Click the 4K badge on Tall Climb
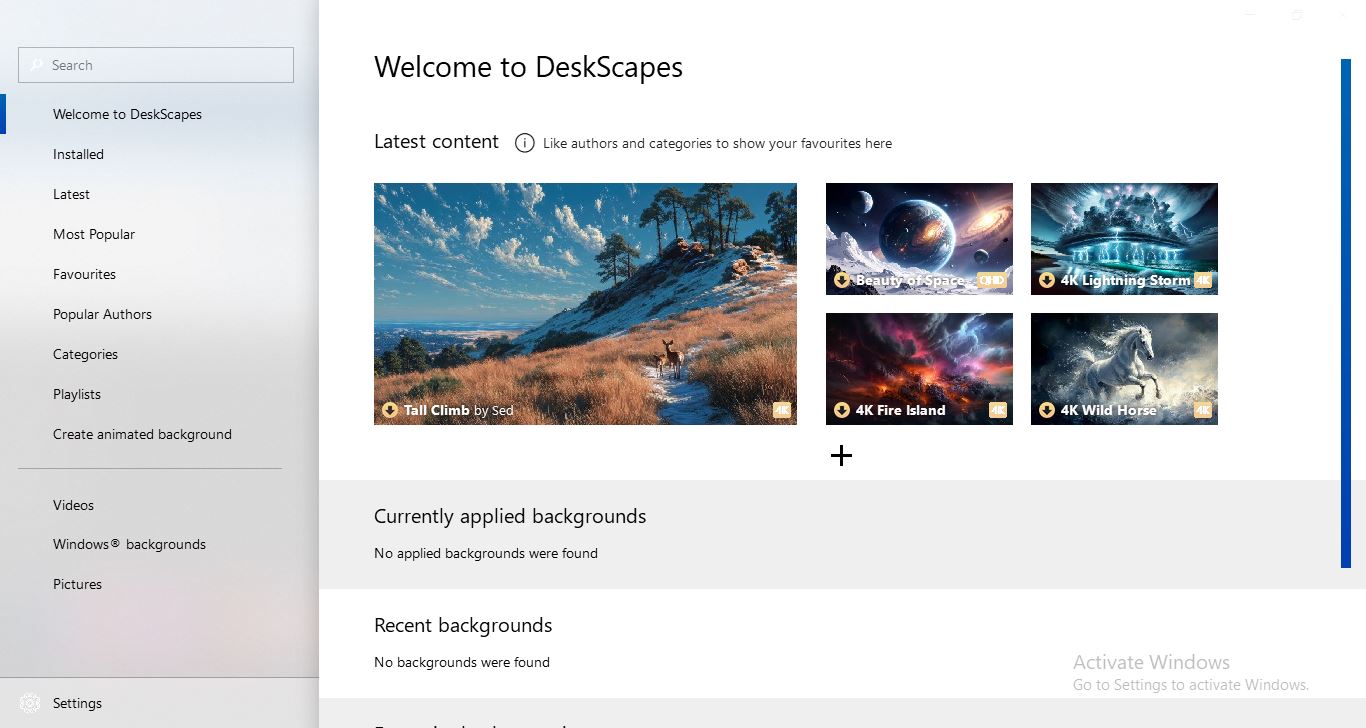The width and height of the screenshot is (1366, 728). point(782,410)
